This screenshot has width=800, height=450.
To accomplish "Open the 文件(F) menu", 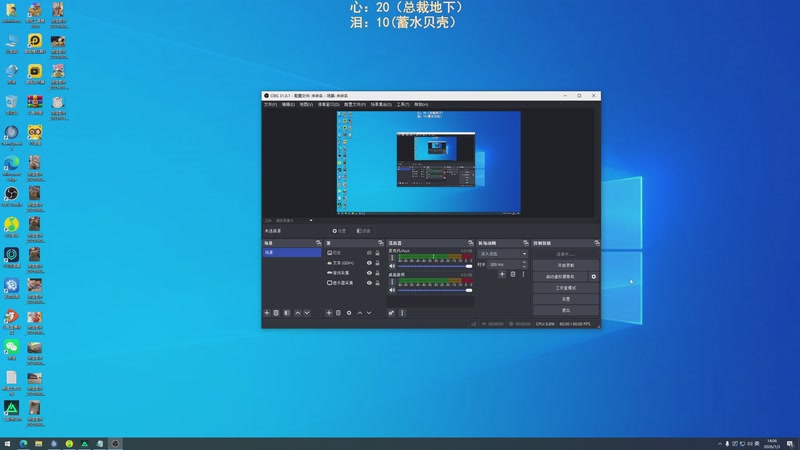I will 270,104.
